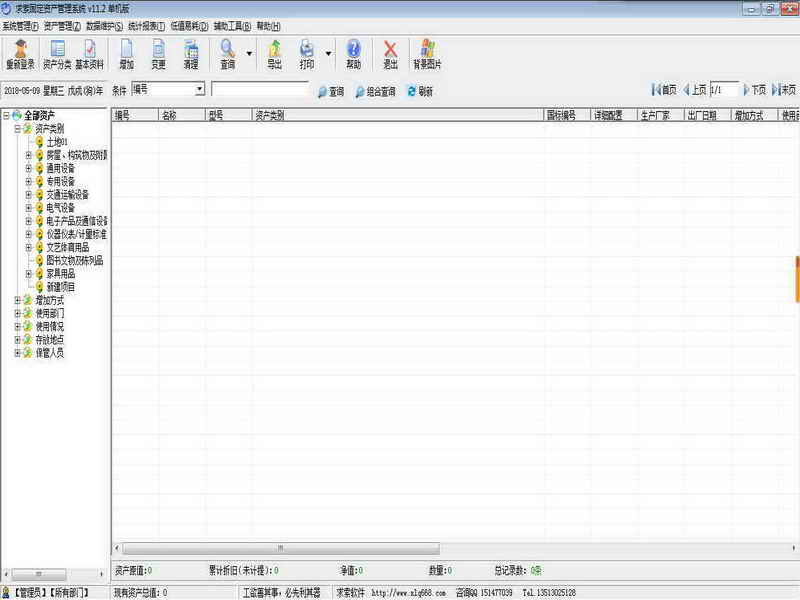Select the 存放地点 tree item

click(49, 340)
